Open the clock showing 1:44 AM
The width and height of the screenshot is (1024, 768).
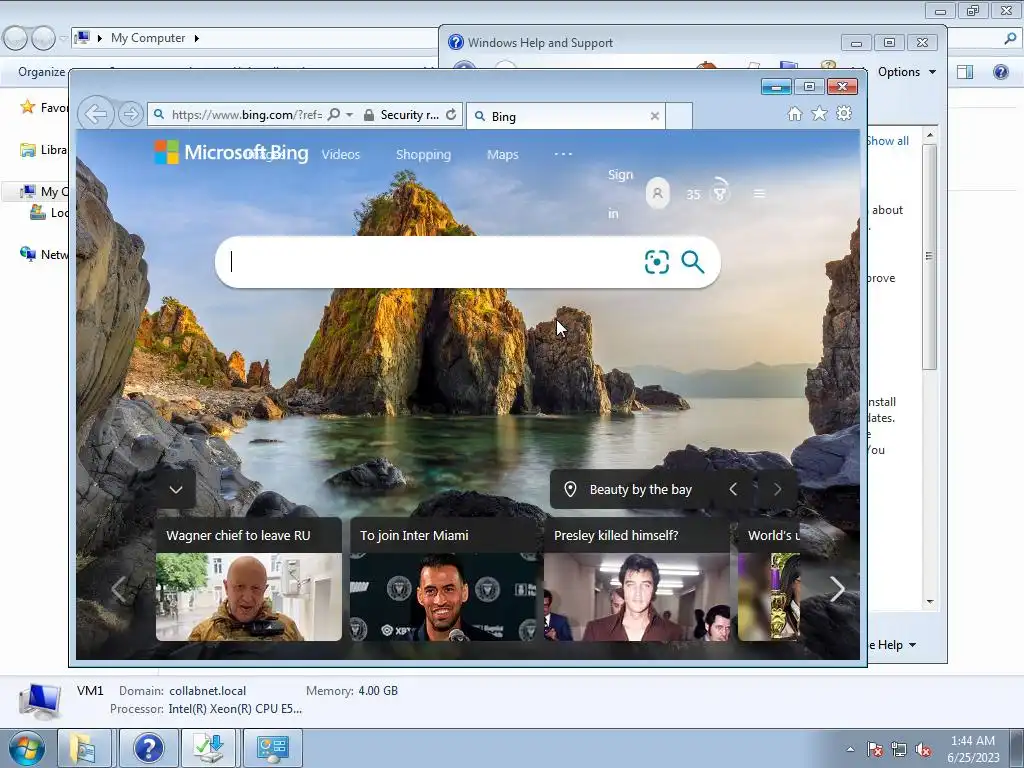click(x=973, y=749)
